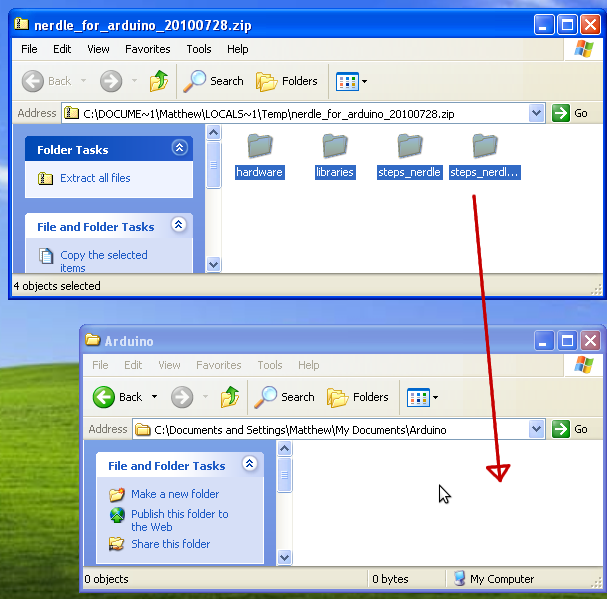Viewport: 607px width, 599px height.
Task: Click zip window sidebar scrollbar thumb
Action: (213, 165)
